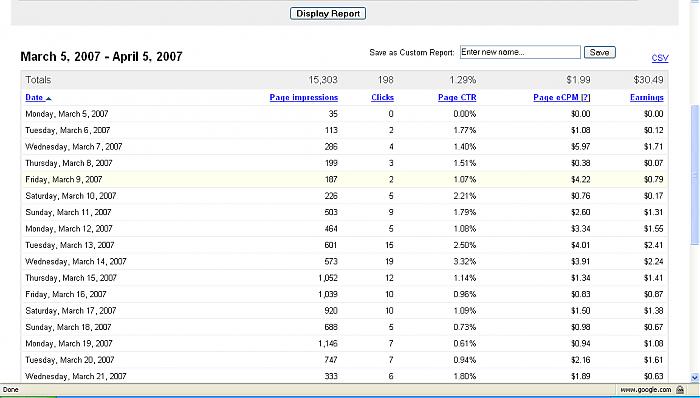Image resolution: width=700 pixels, height=398 pixels.
Task: Click the vertical scrollbar thumb
Action: point(695,174)
